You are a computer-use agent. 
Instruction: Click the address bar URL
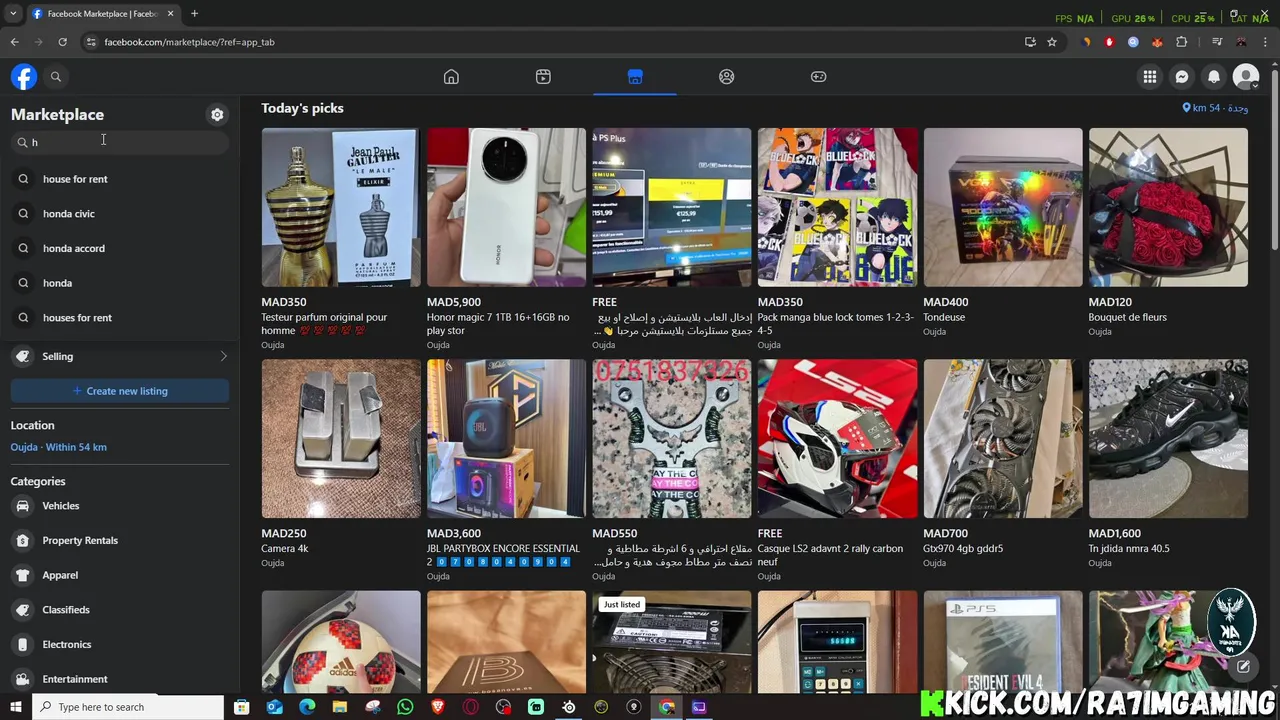(x=189, y=42)
